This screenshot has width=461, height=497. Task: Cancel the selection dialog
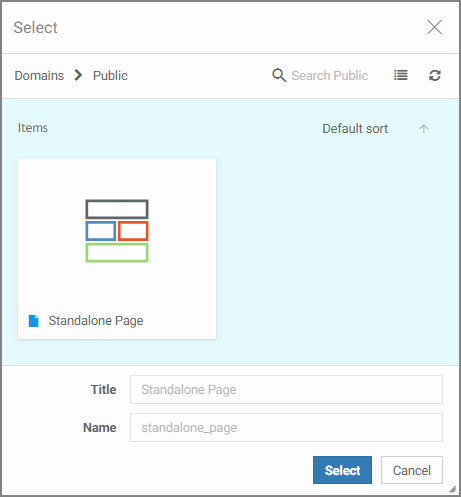412,470
